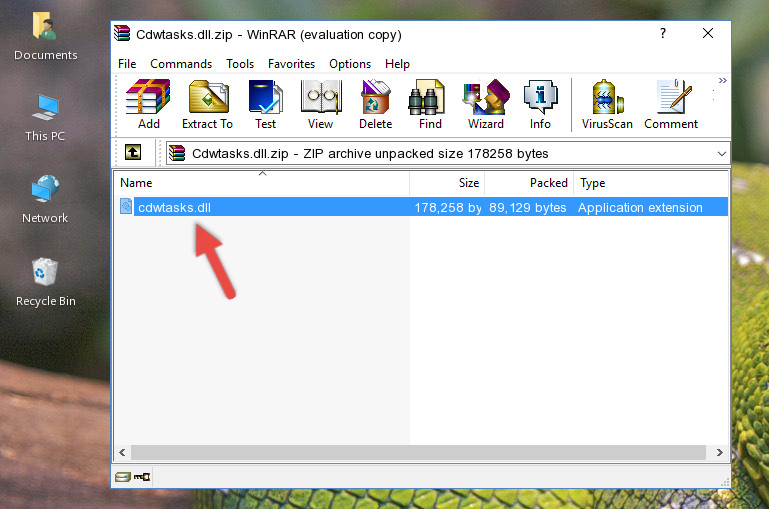The image size is (769, 509).
Task: Click the Extract To toolbar icon
Action: pos(207,104)
